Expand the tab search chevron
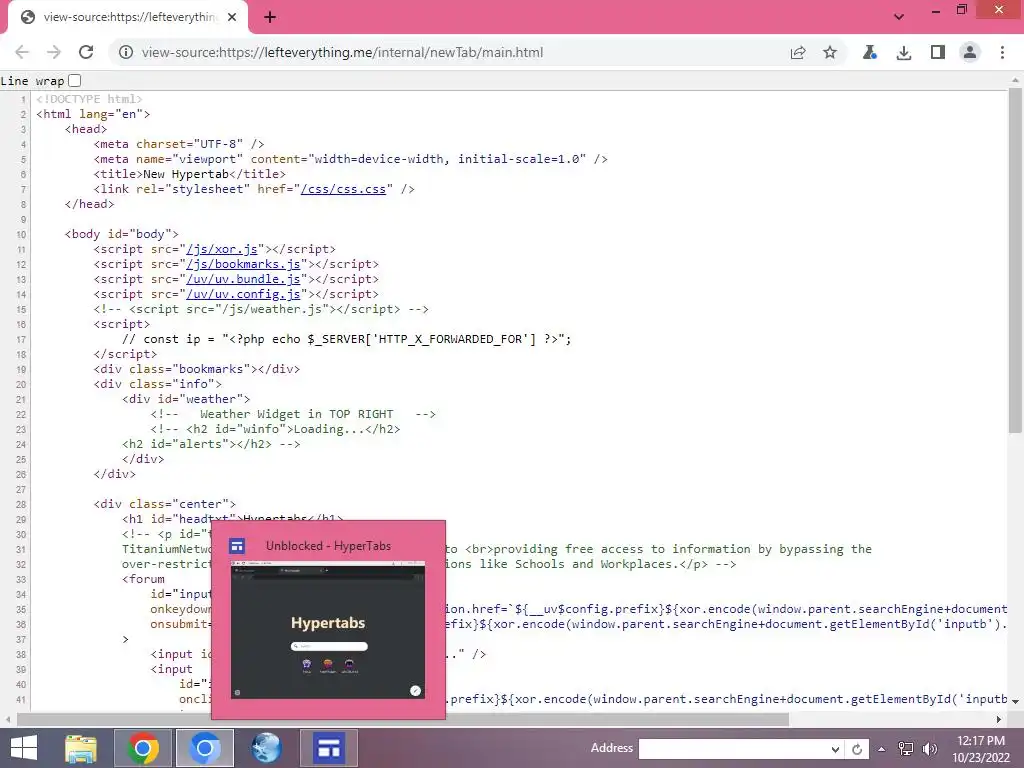 899,17
